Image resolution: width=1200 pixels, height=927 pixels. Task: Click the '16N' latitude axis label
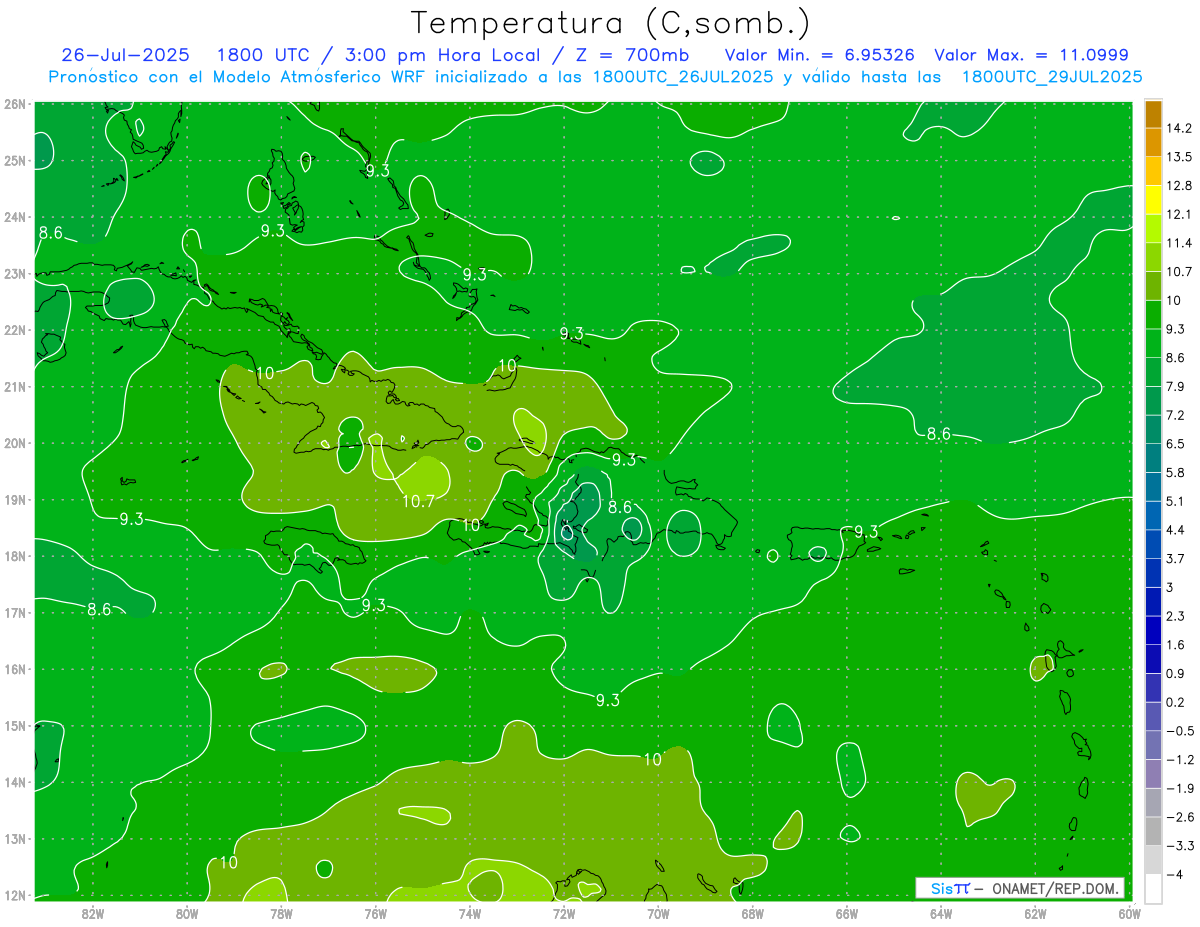pos(14,669)
